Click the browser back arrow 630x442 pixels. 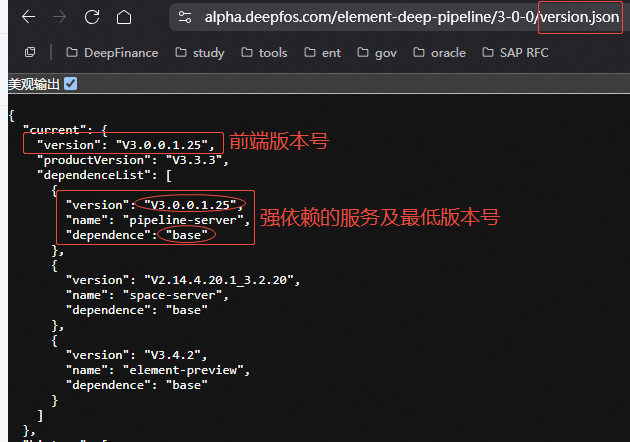[28, 17]
